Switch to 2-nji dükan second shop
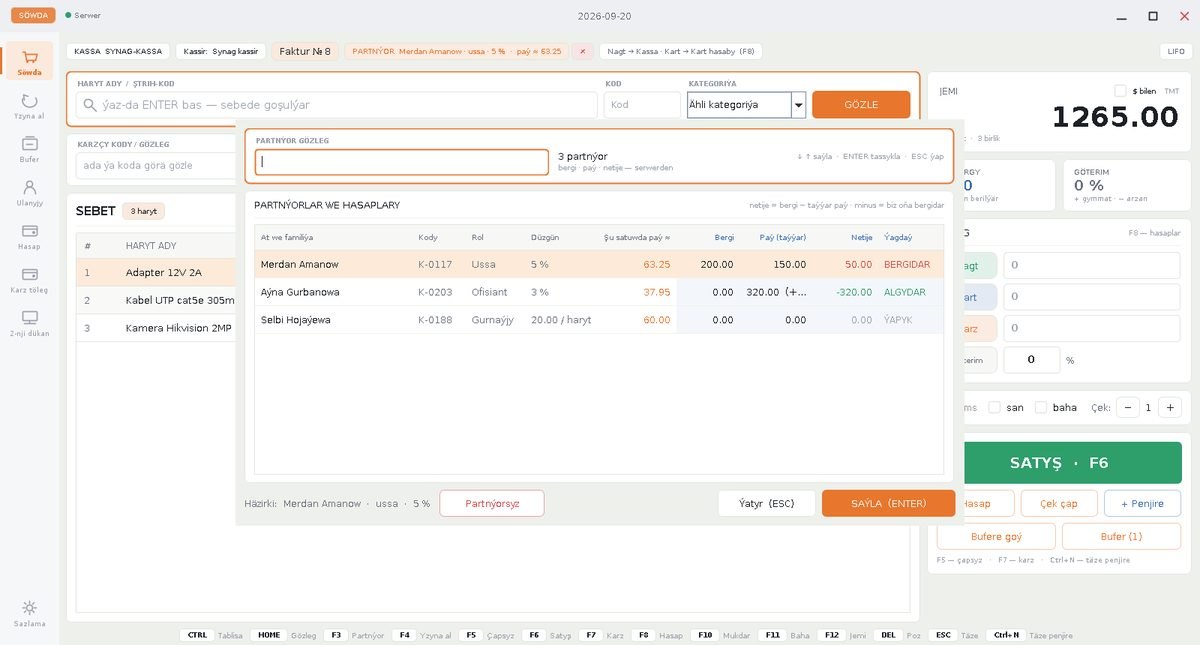This screenshot has width=1200, height=645. click(29, 323)
